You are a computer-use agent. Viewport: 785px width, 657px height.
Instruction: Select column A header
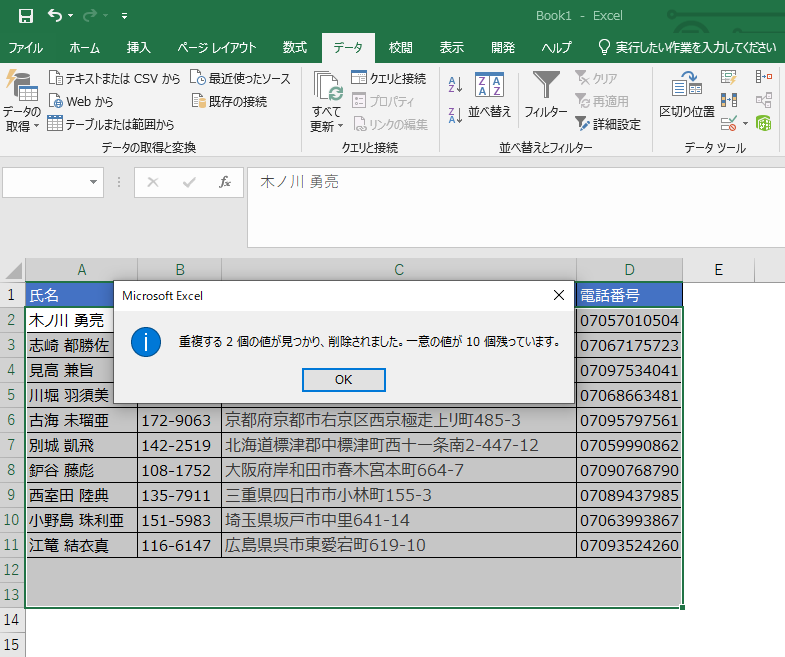point(82,270)
